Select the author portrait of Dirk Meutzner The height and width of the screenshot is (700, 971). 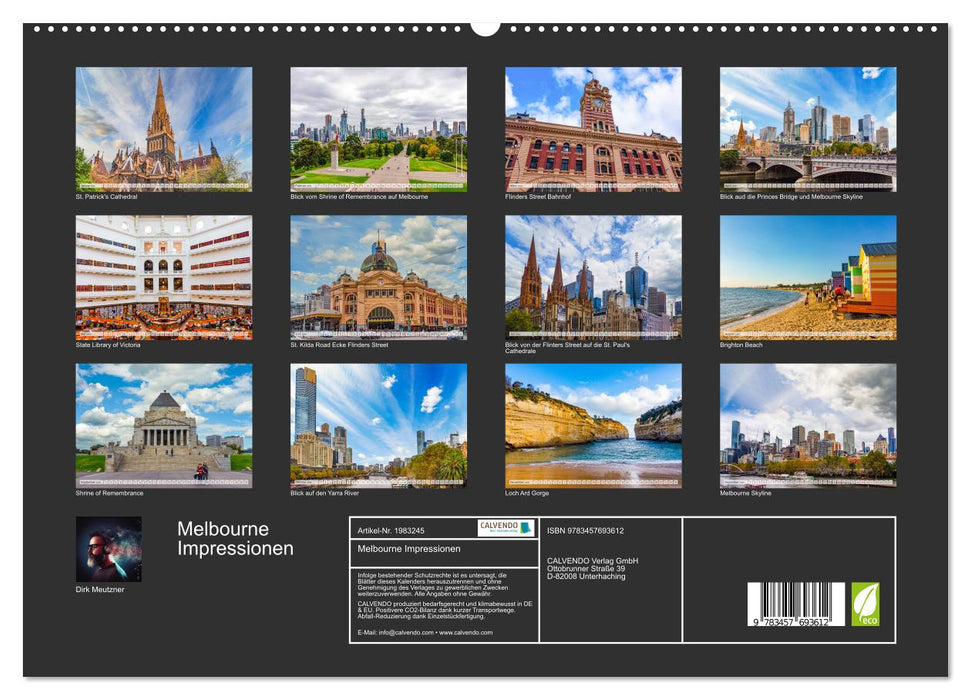pos(108,549)
